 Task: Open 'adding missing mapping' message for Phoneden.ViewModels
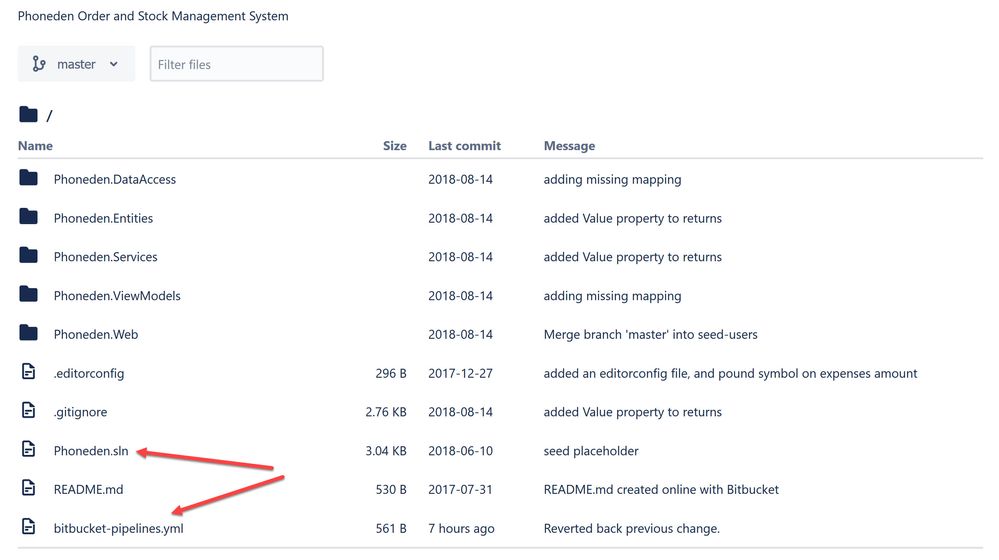coord(612,296)
